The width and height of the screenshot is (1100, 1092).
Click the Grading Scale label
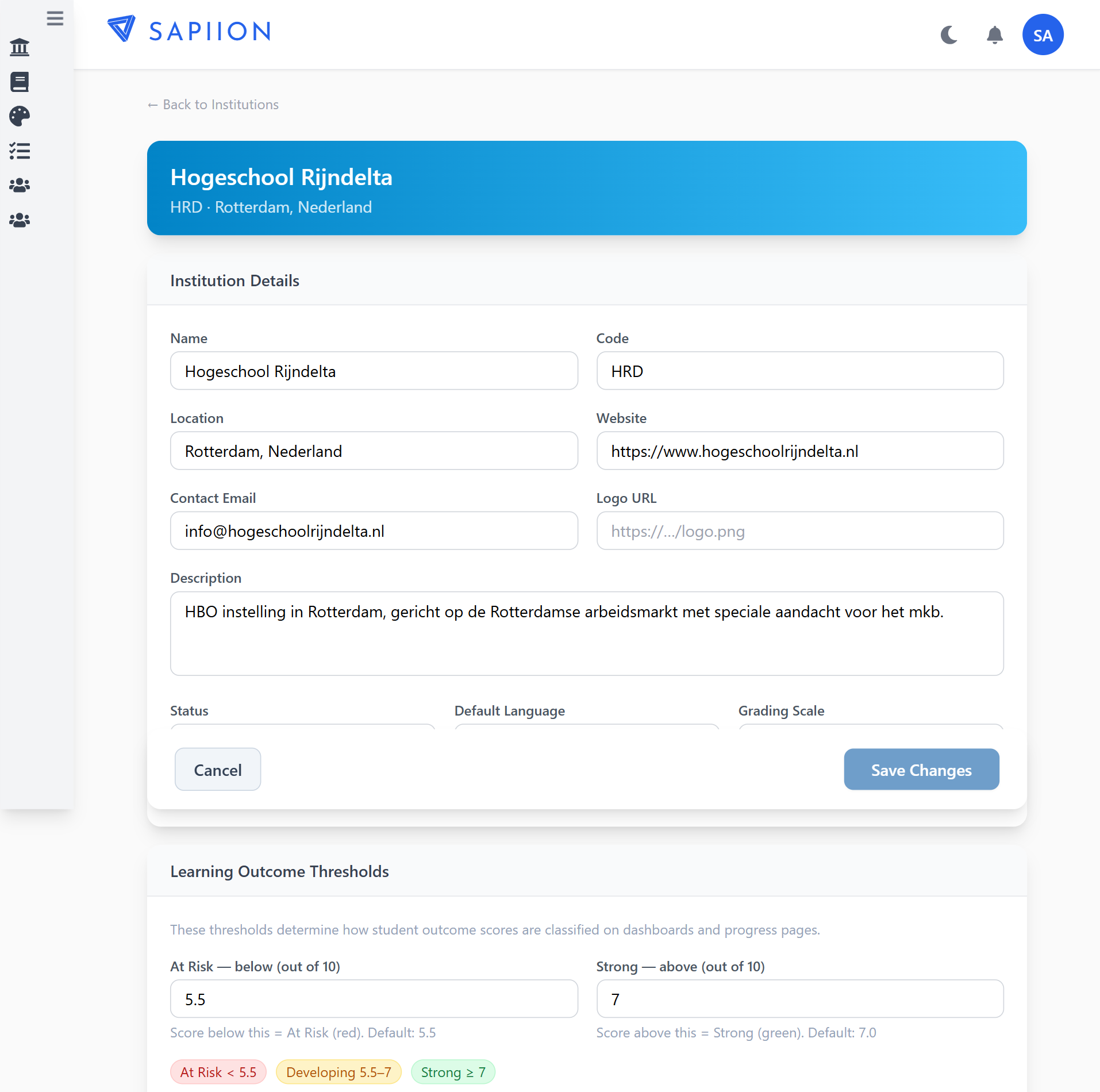pyautogui.click(x=781, y=710)
